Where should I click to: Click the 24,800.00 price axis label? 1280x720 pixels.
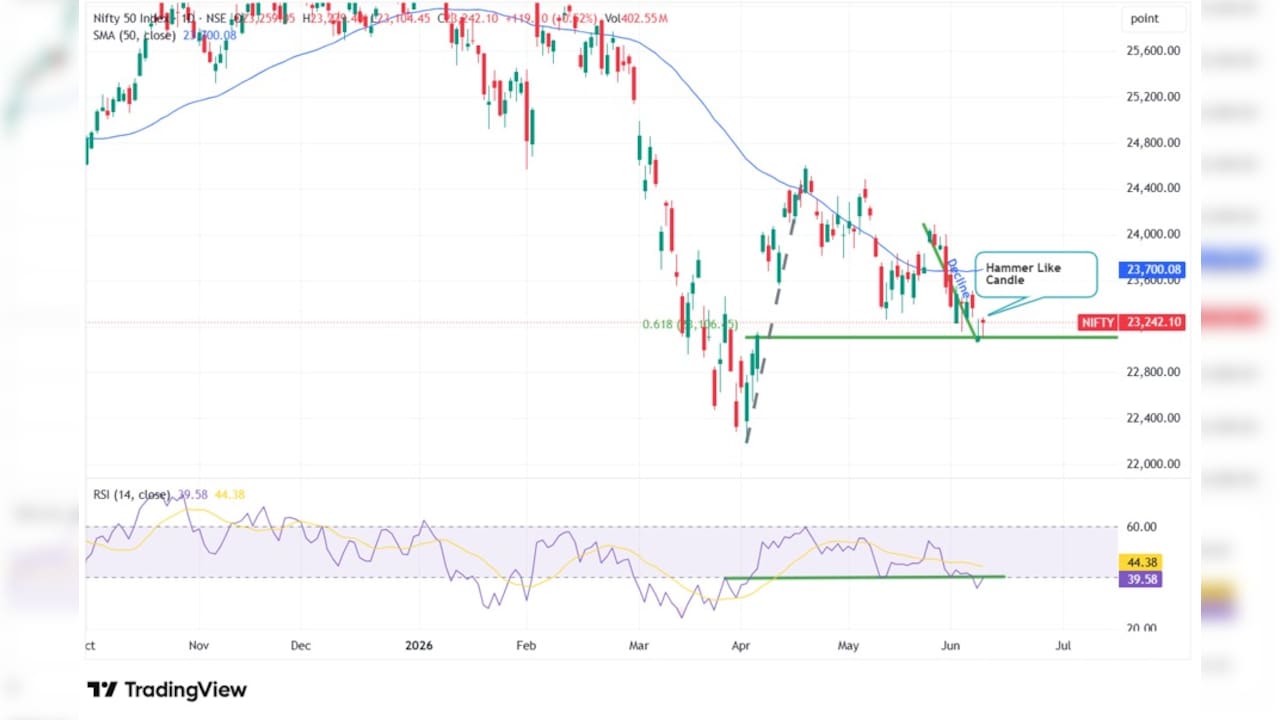(x=1154, y=142)
